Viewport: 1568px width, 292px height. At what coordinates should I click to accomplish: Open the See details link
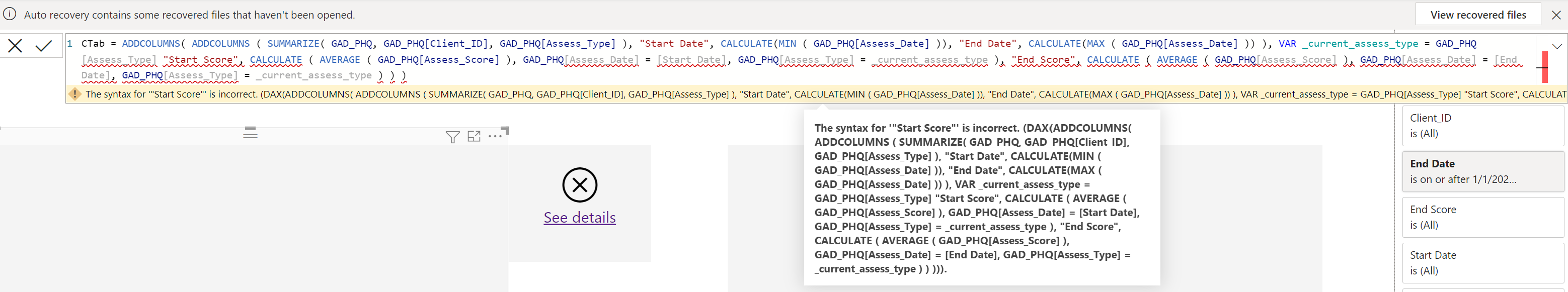tap(580, 217)
